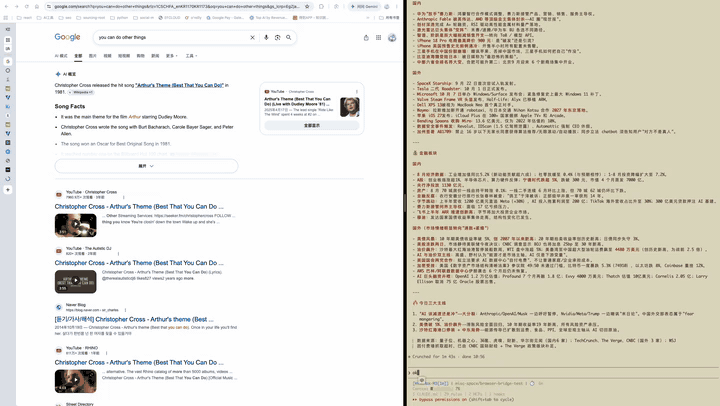Open the 'react' bookmarks folder

pos(25,17)
